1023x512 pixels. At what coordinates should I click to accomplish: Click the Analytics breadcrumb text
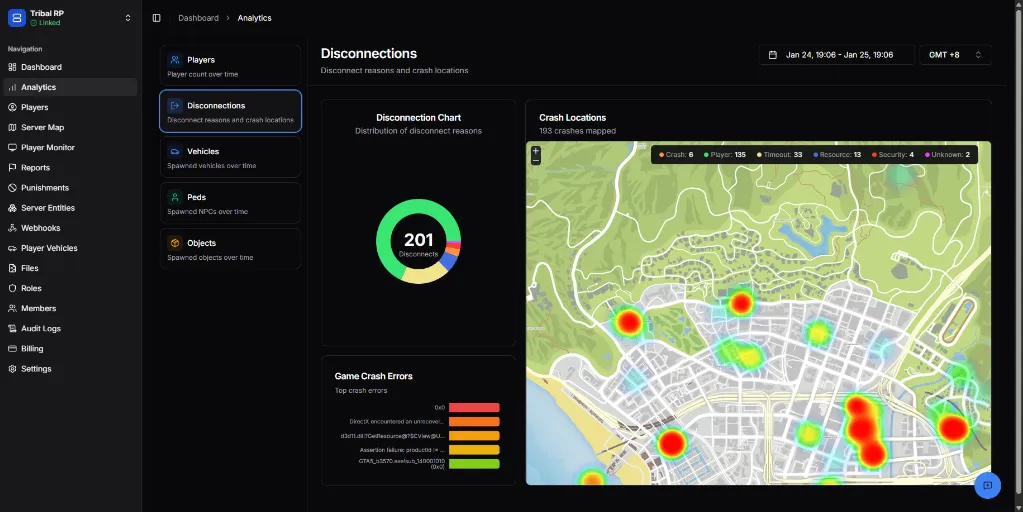pyautogui.click(x=254, y=18)
